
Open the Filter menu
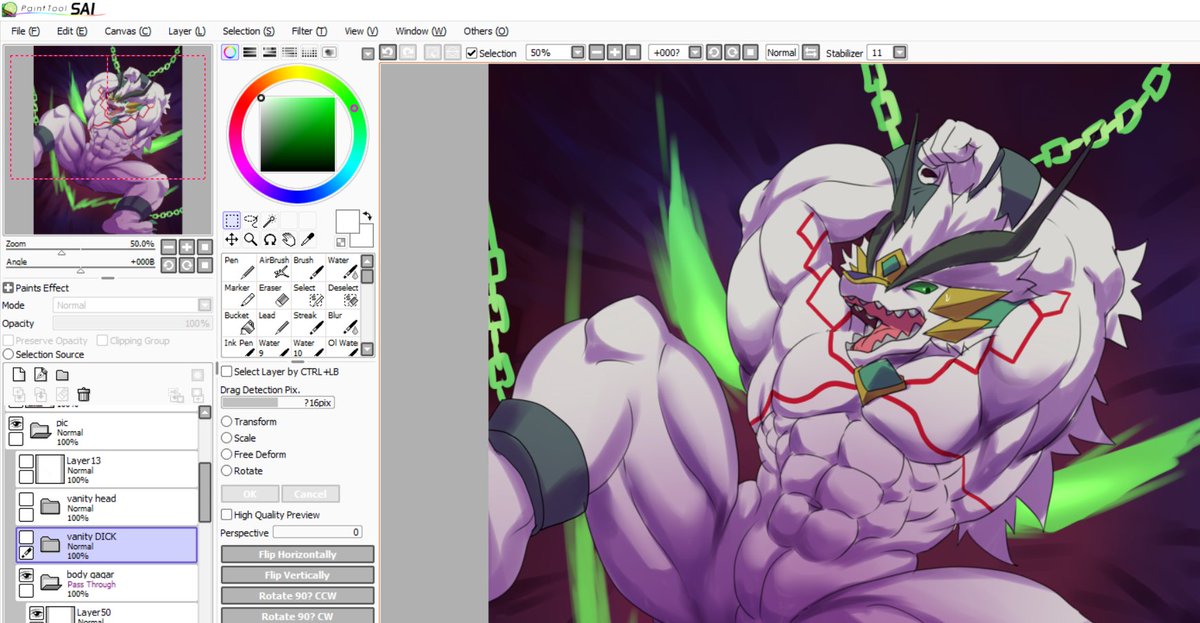308,31
